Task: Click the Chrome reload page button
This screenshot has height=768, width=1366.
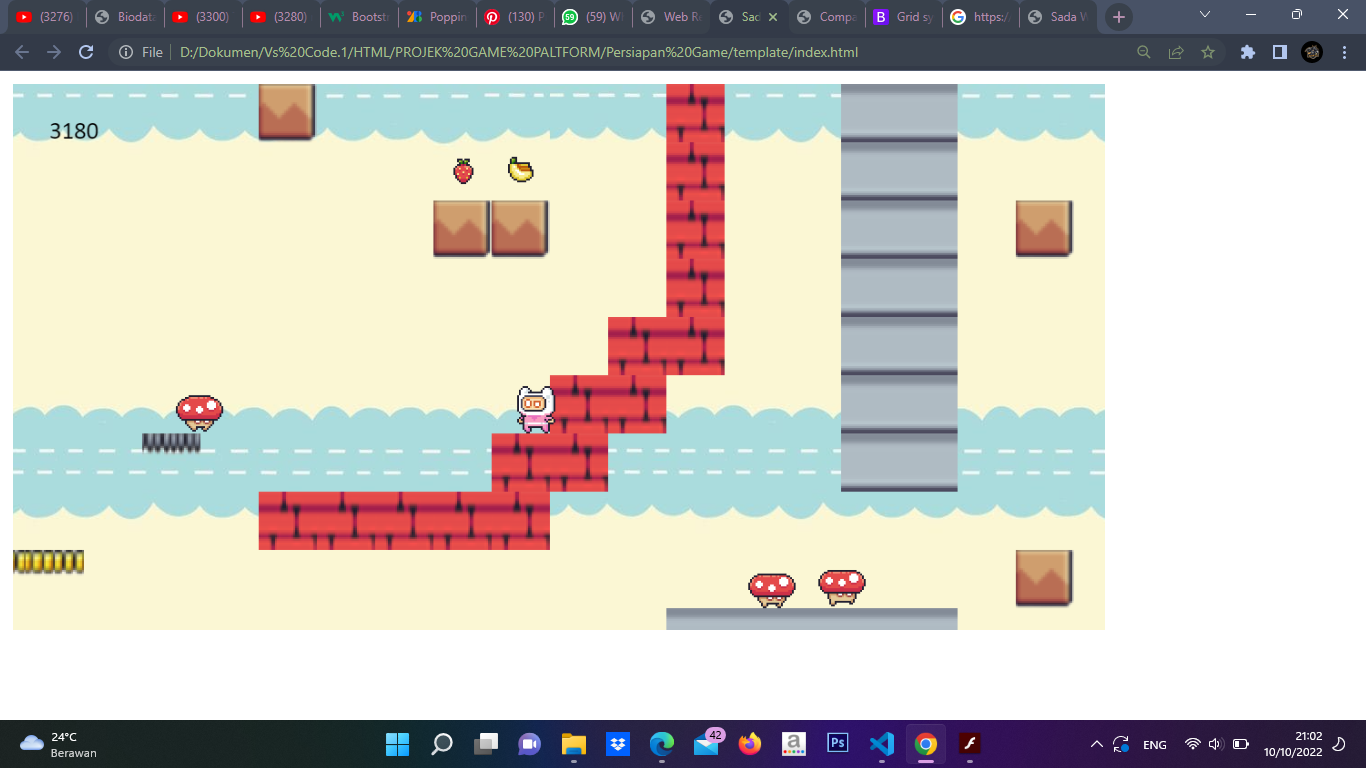Action: 86,52
